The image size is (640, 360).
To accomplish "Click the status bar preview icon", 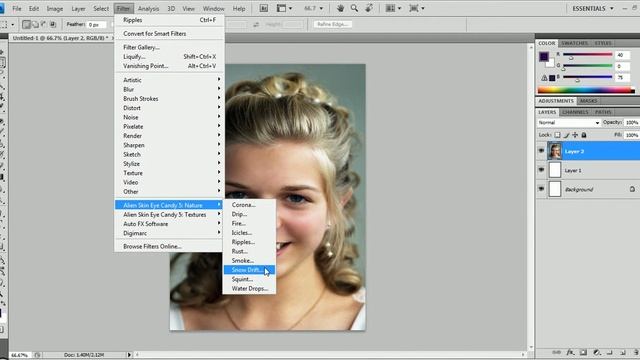I will 37,355.
